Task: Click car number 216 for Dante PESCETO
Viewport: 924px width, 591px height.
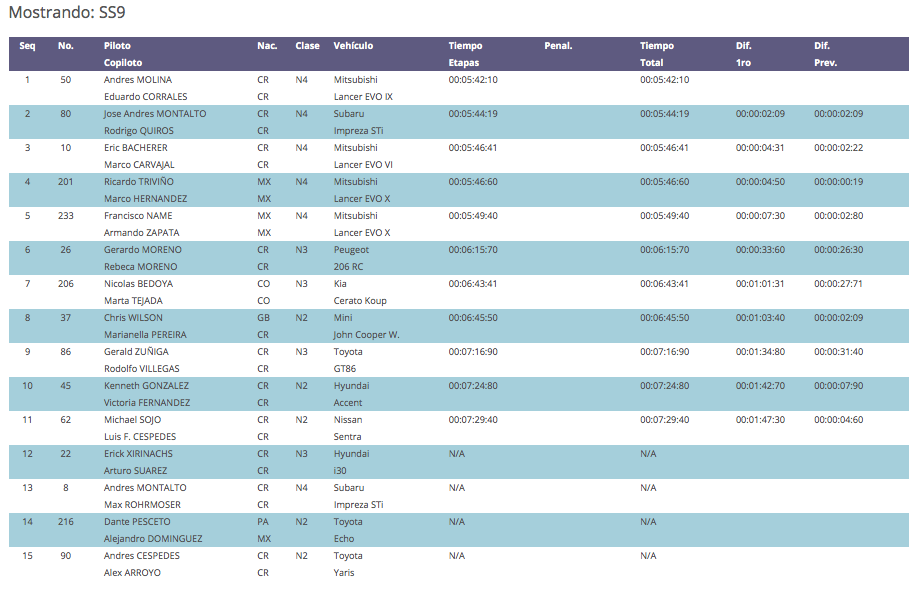Action: (x=65, y=522)
